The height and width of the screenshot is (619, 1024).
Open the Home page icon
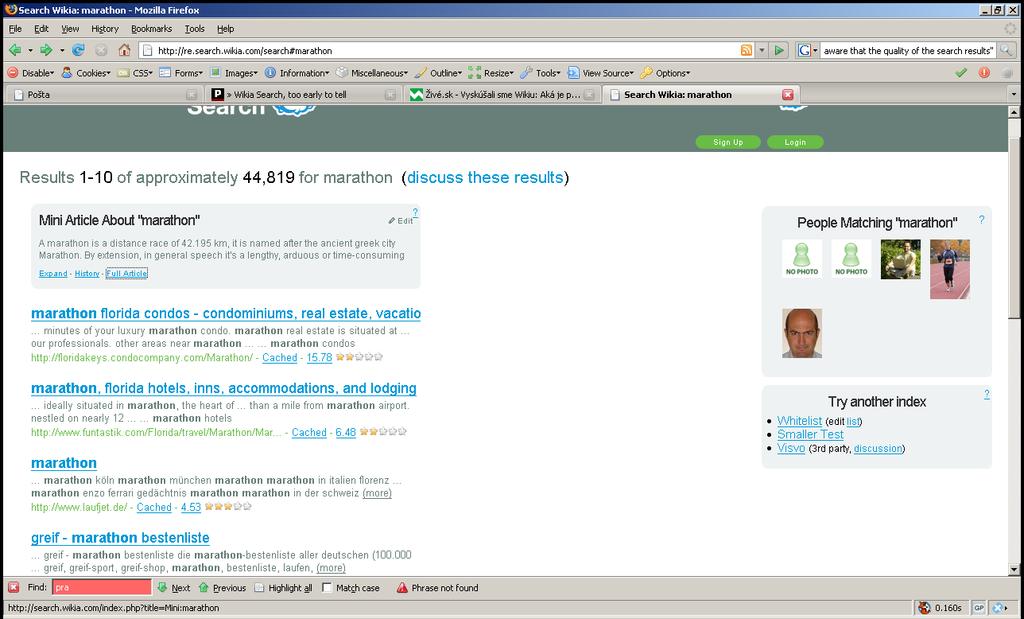tap(124, 50)
